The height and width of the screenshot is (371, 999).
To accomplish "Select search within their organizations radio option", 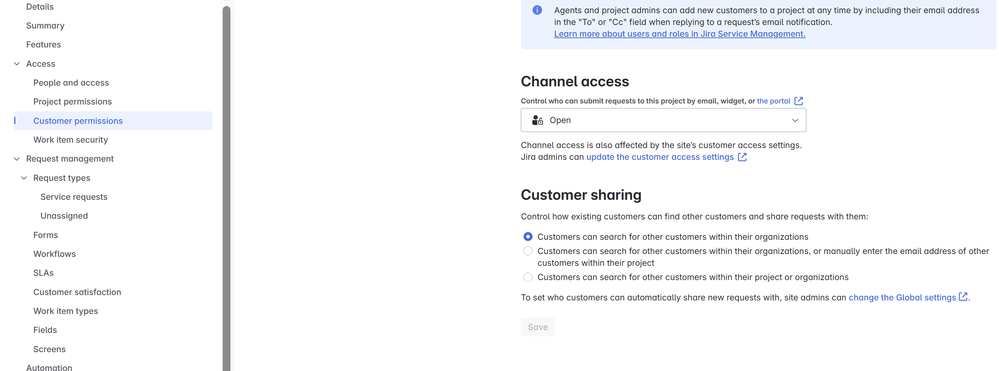I will pos(528,236).
